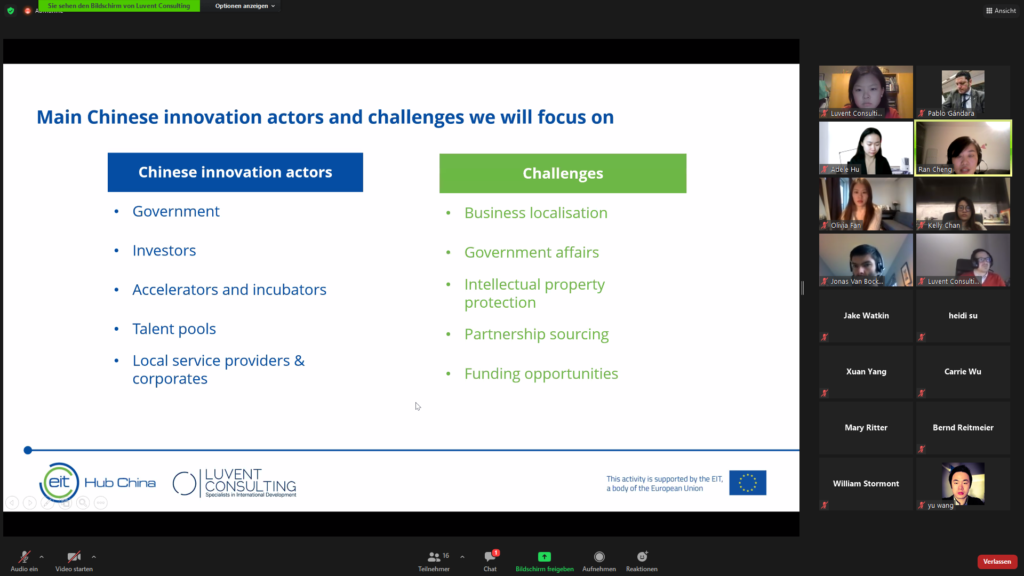Viewport: 1024px width, 576px height.
Task: Open audio options arrow beside microphone
Action: click(x=42, y=556)
